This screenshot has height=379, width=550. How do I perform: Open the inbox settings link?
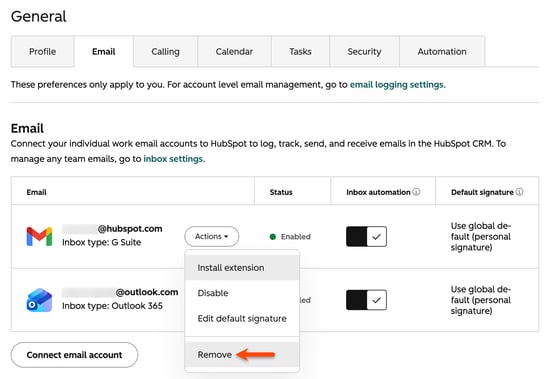coord(173,159)
